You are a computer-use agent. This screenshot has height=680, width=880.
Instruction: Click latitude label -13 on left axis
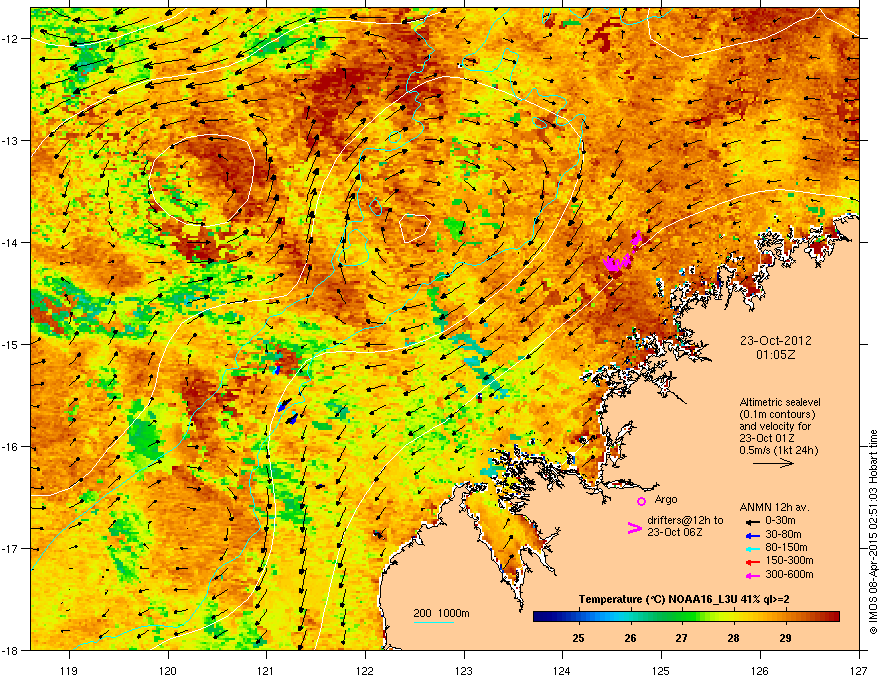click(x=11, y=140)
